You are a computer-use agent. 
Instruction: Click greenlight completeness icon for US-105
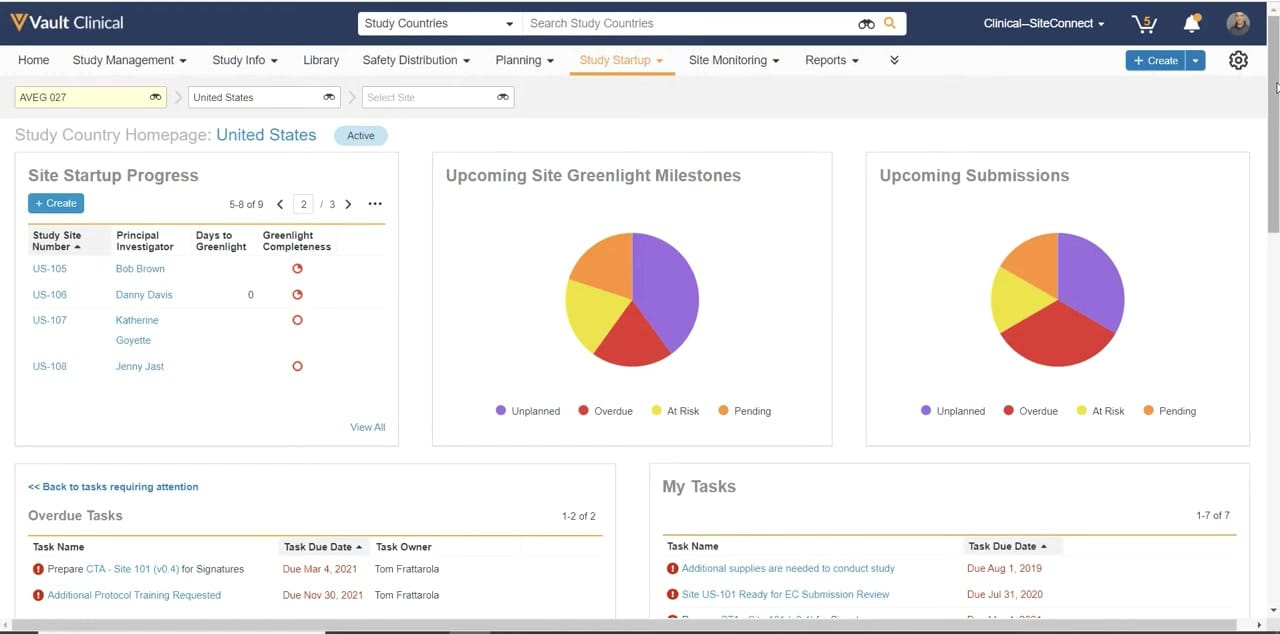point(297,269)
